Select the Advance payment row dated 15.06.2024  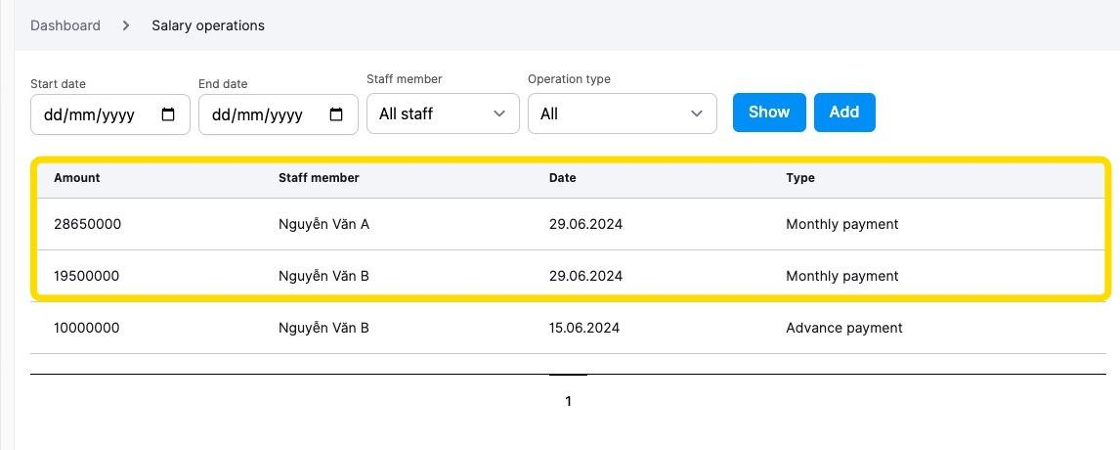coord(568,328)
